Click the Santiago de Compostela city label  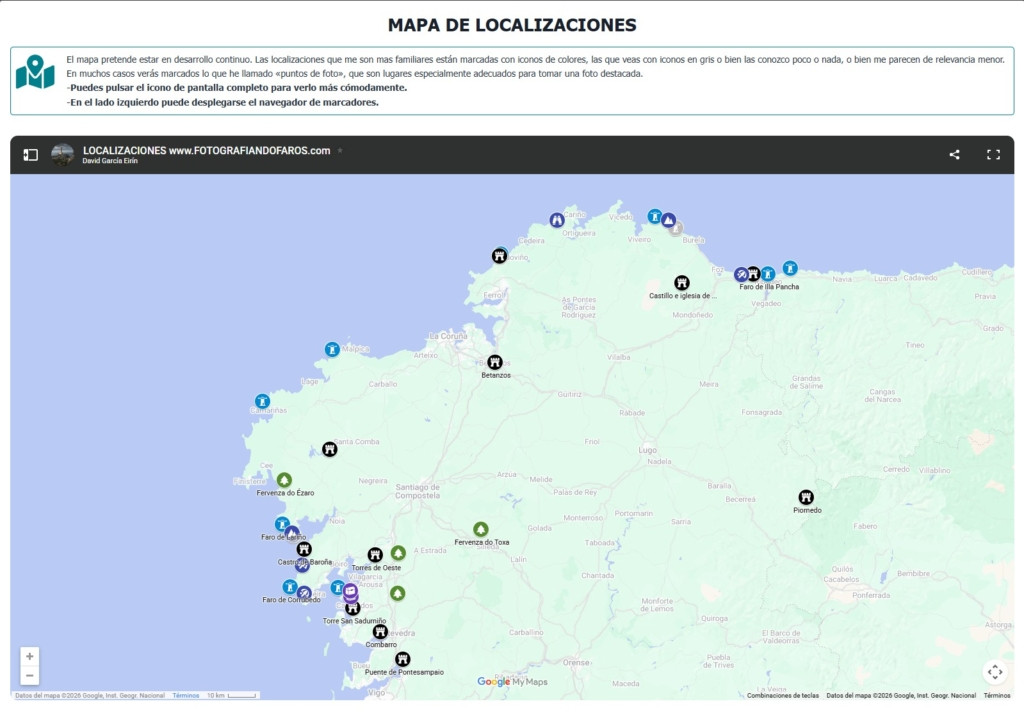(x=417, y=491)
